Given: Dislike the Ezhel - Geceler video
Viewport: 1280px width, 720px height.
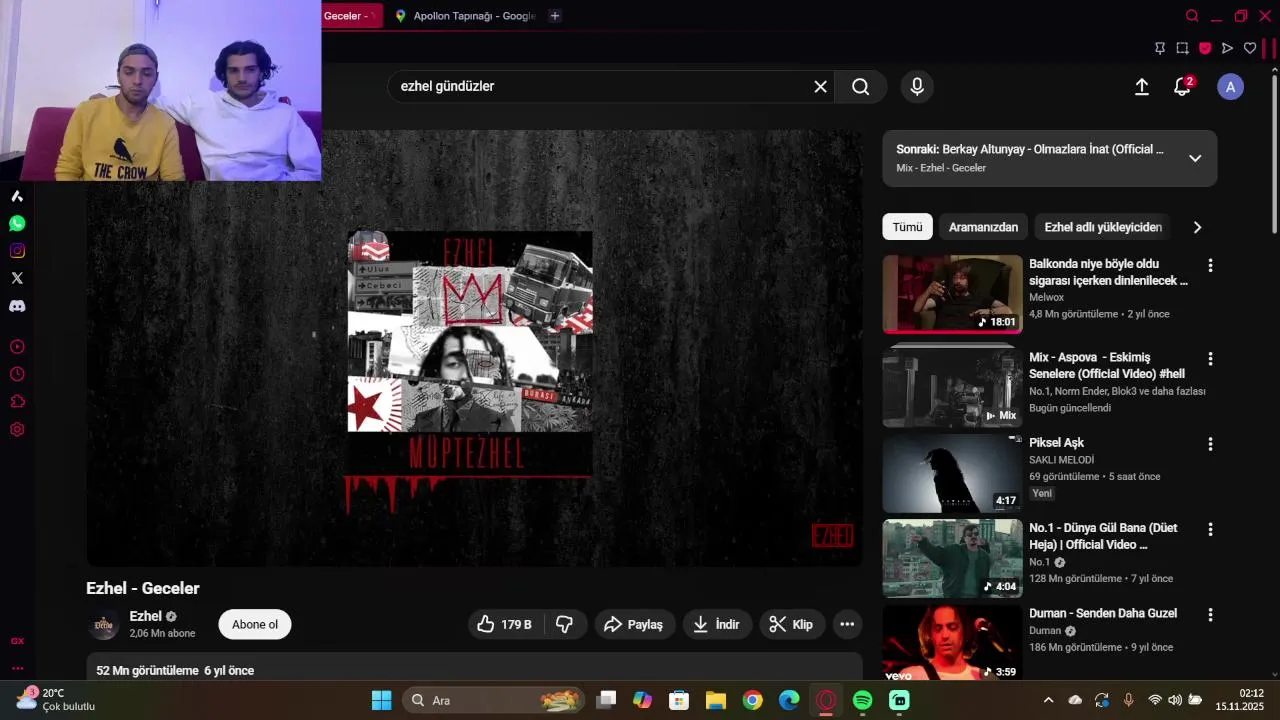Looking at the screenshot, I should pyautogui.click(x=565, y=624).
